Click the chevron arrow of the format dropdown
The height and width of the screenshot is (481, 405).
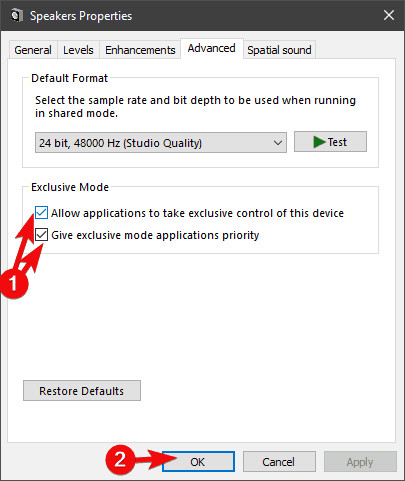278,143
